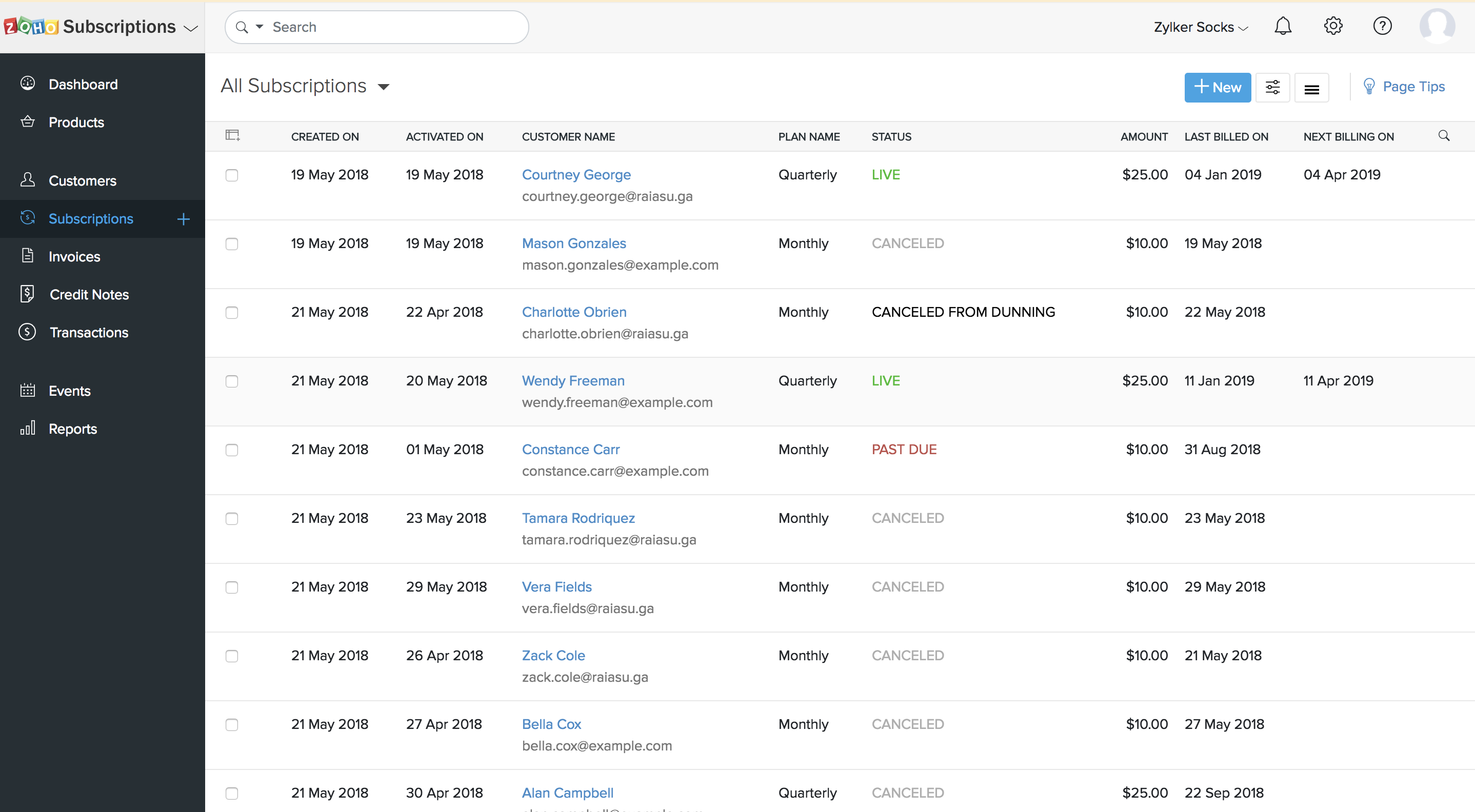Screen dimensions: 1475x812
Task: Click the Dashboard icon in sidebar
Action: click(28, 84)
